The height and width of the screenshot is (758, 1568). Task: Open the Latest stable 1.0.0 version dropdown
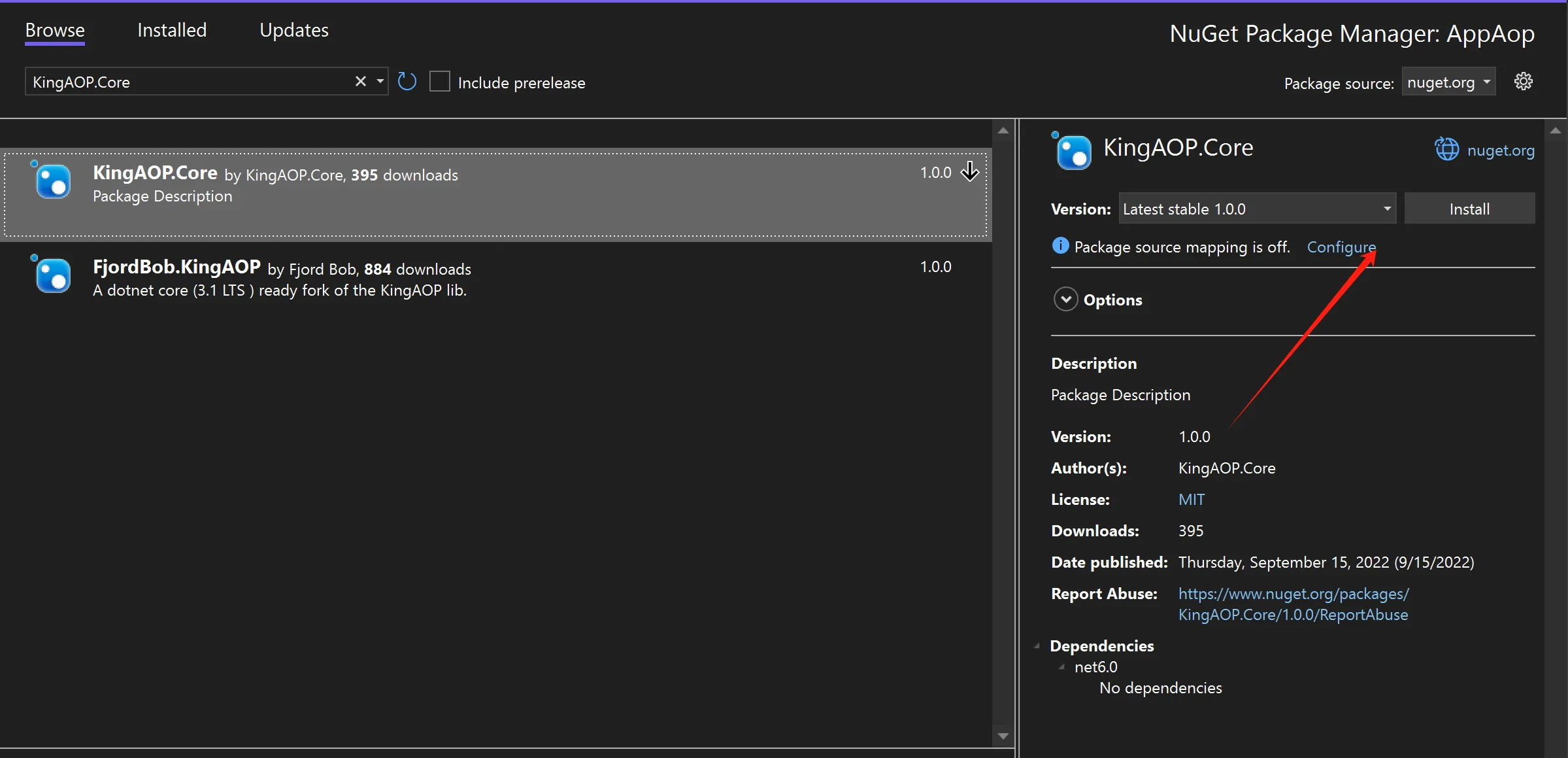pyautogui.click(x=1257, y=209)
